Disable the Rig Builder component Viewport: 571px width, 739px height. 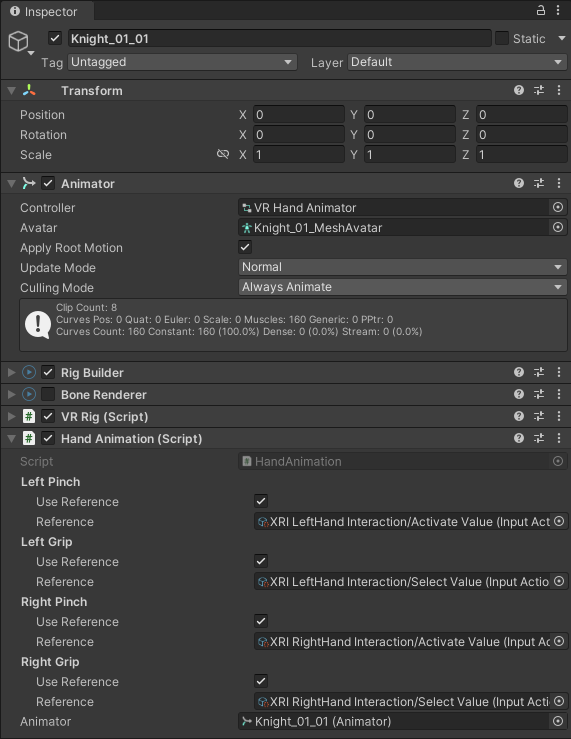click(x=48, y=372)
